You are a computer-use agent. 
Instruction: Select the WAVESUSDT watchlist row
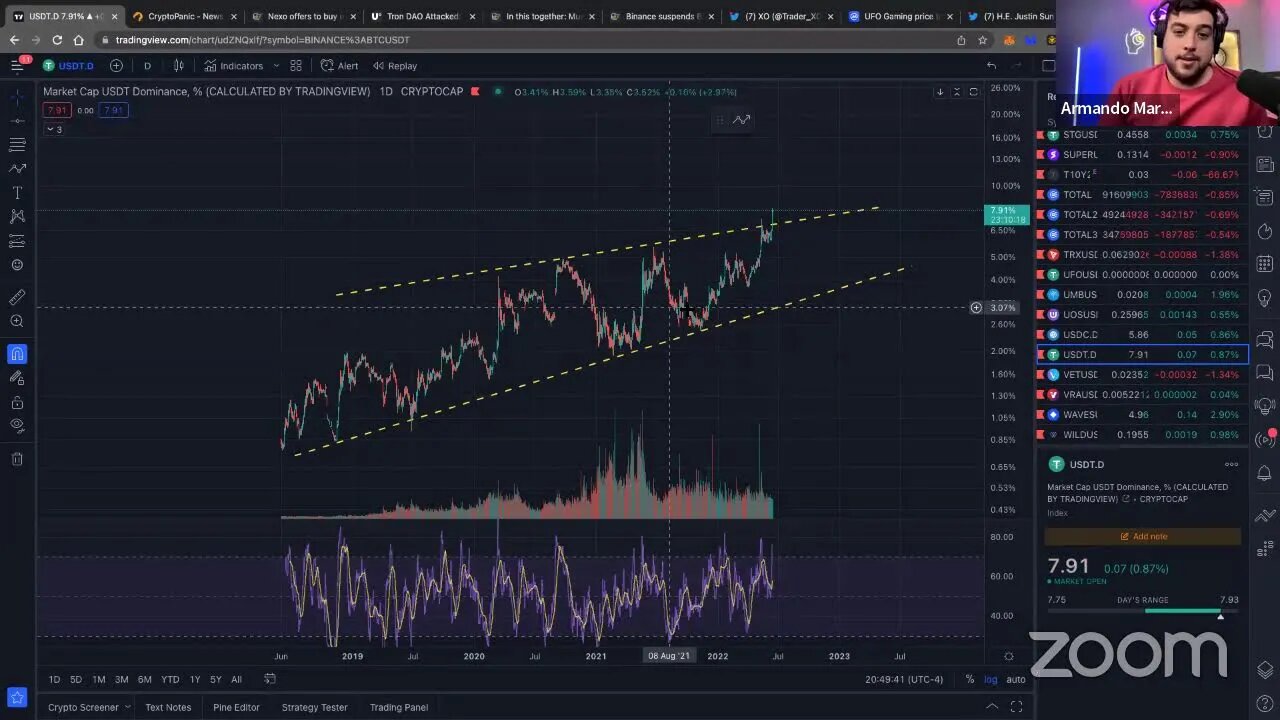tap(1142, 415)
